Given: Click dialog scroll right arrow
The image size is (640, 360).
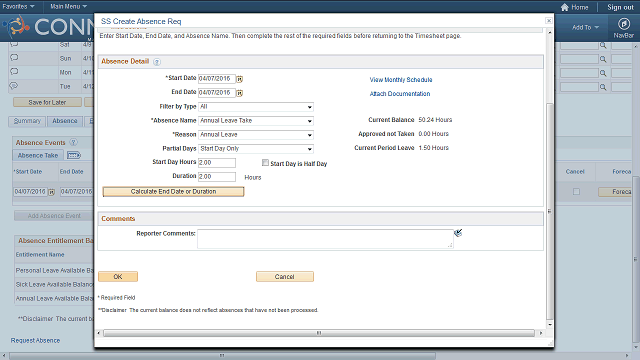Looking at the screenshot, I should pyautogui.click(x=541, y=333).
